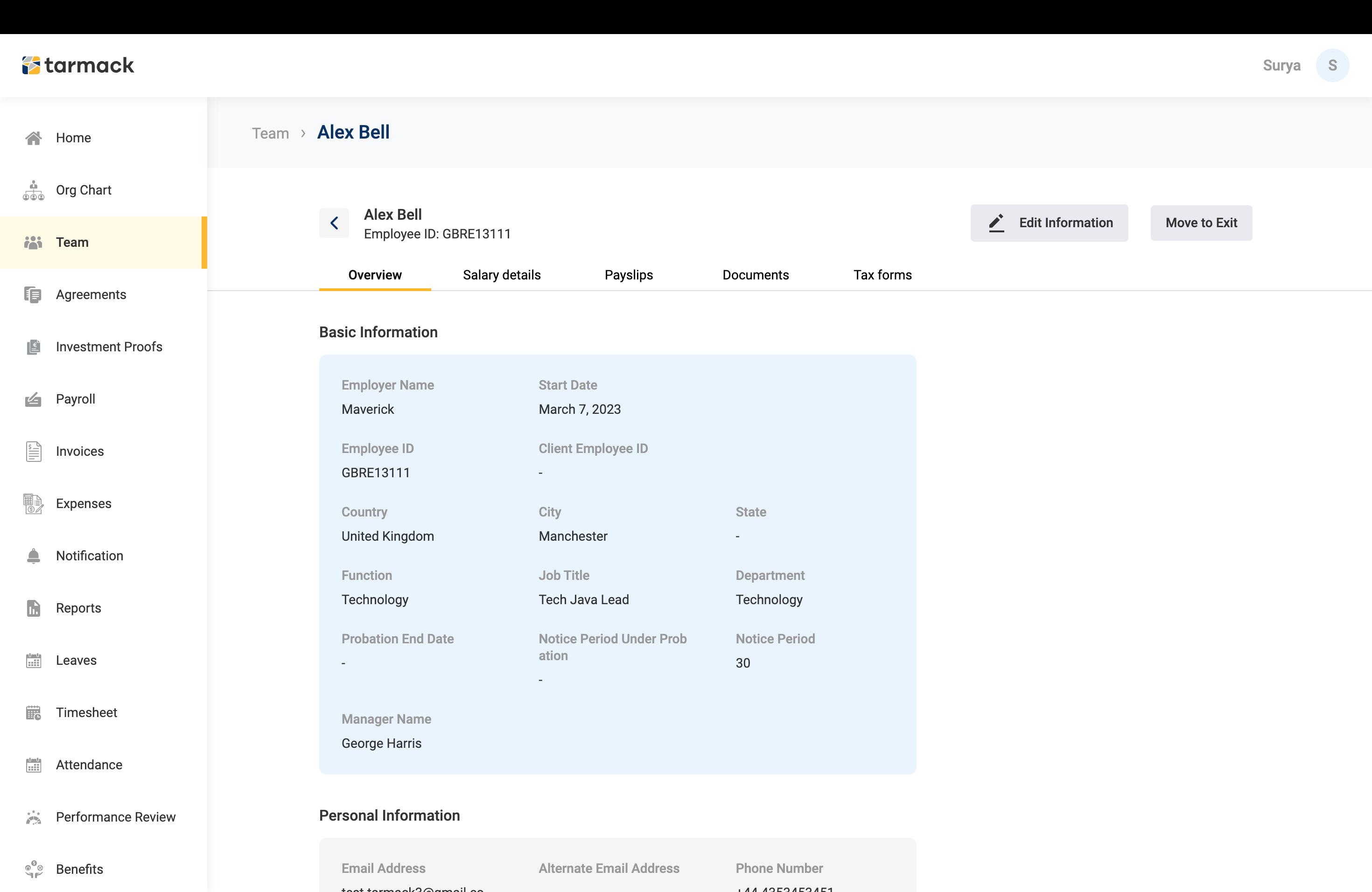Open the Surya profile avatar menu
1372x892 pixels.
click(1332, 65)
